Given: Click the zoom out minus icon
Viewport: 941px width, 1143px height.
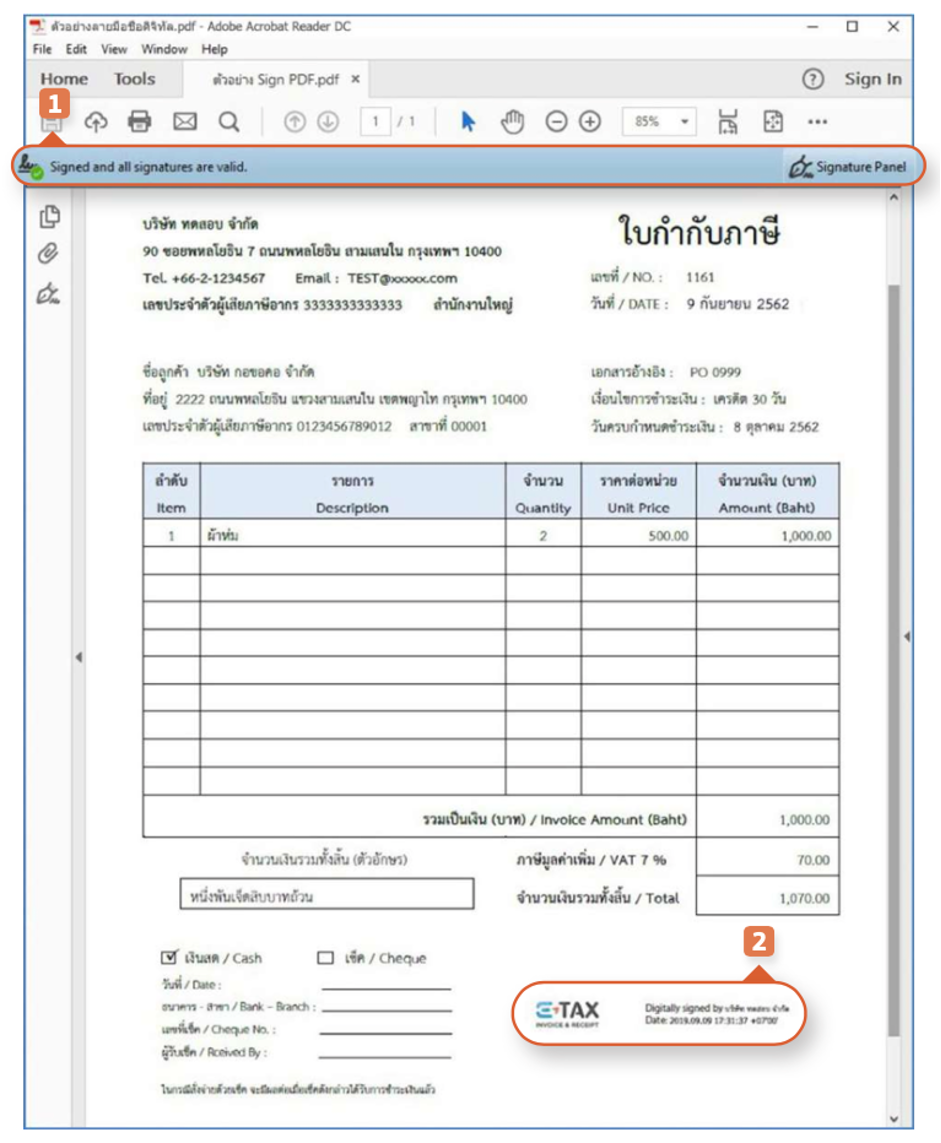Looking at the screenshot, I should pos(556,122).
